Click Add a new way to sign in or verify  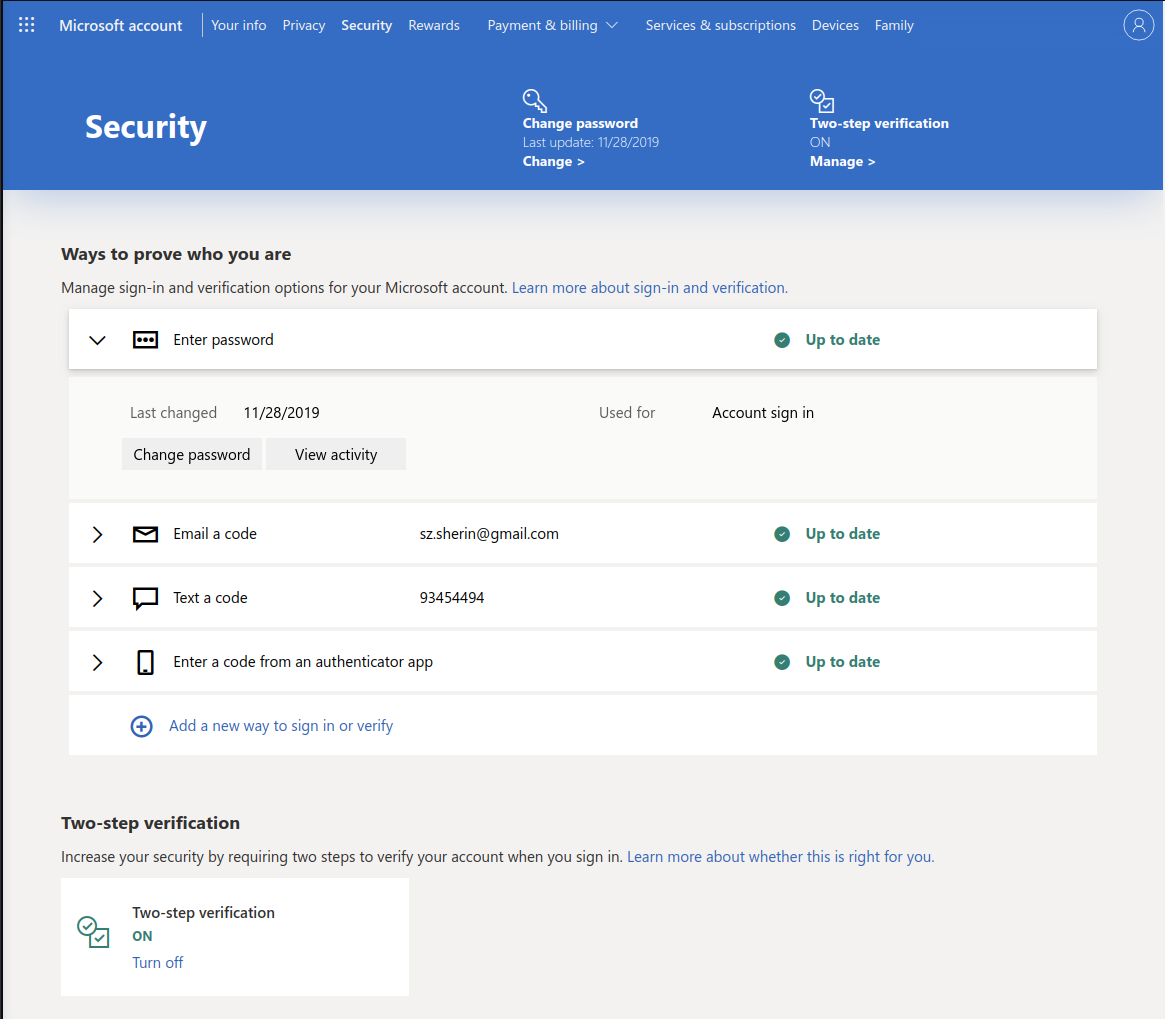pyautogui.click(x=281, y=726)
